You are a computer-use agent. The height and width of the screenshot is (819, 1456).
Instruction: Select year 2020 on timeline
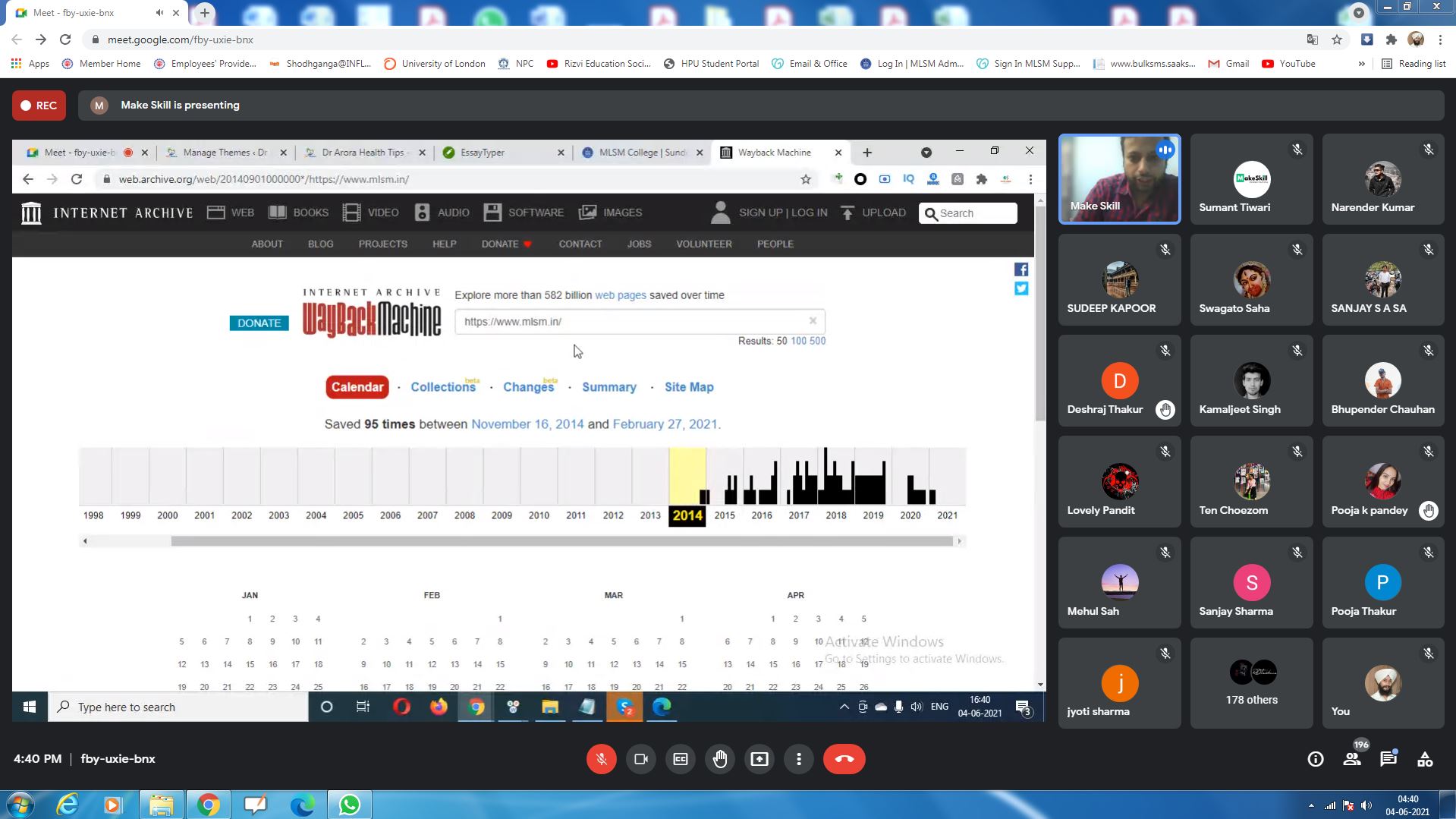[x=910, y=515]
